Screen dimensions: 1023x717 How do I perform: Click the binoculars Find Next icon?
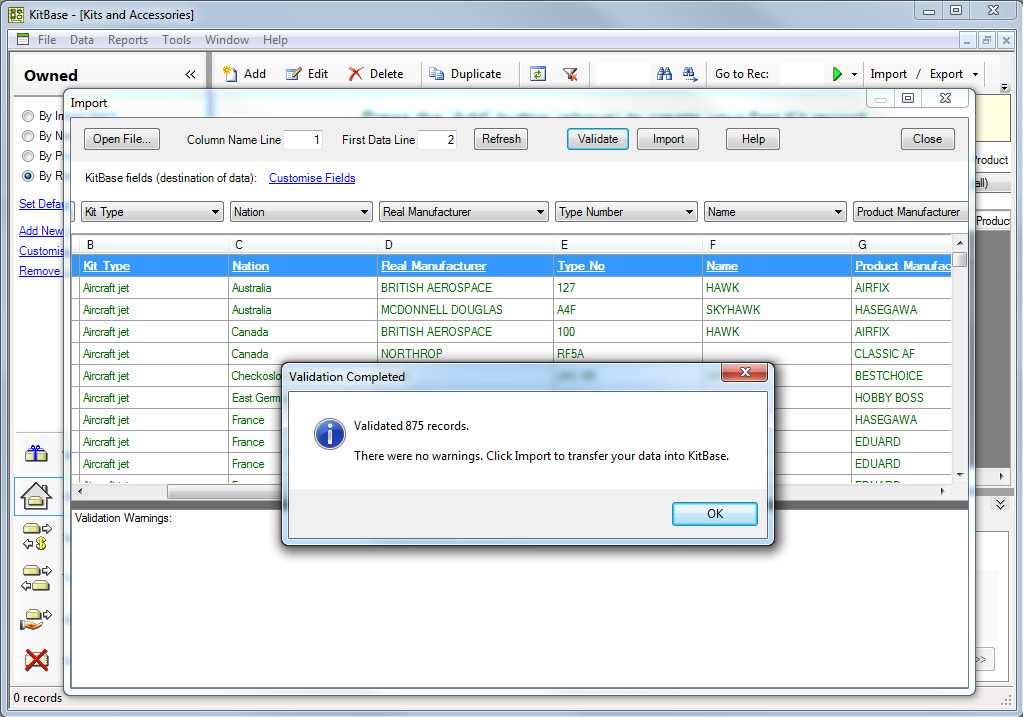pyautogui.click(x=690, y=74)
